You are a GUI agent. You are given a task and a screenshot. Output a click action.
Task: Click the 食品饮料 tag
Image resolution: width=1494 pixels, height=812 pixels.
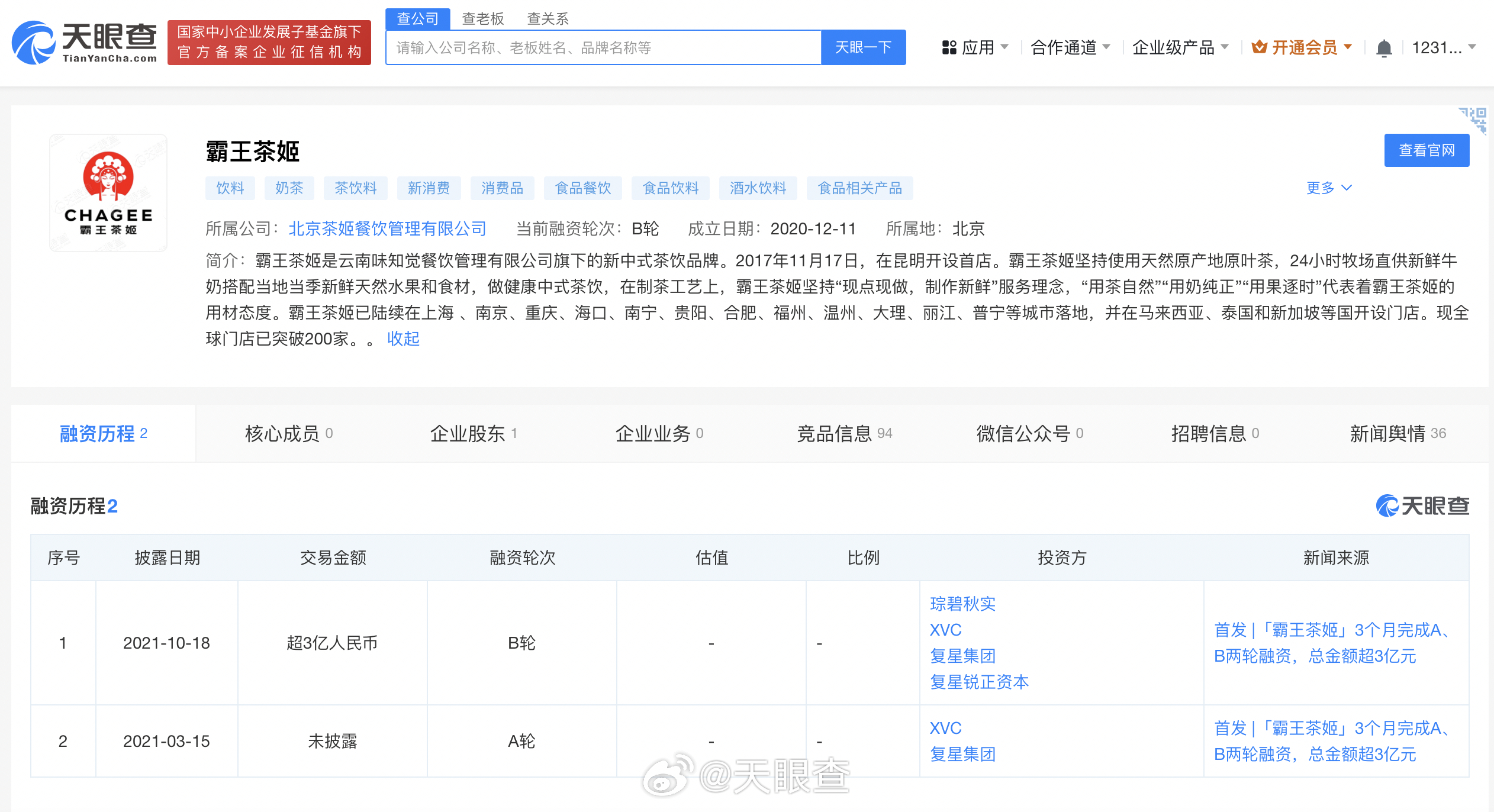coord(671,188)
